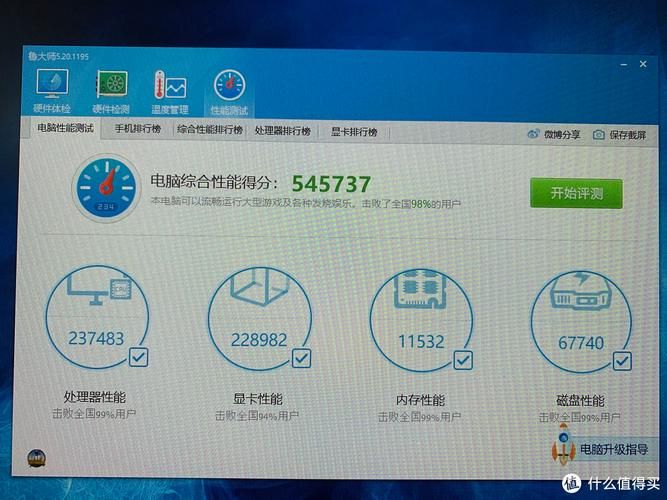
Task: Click the round badge icon at bottom left
Action: (37, 458)
